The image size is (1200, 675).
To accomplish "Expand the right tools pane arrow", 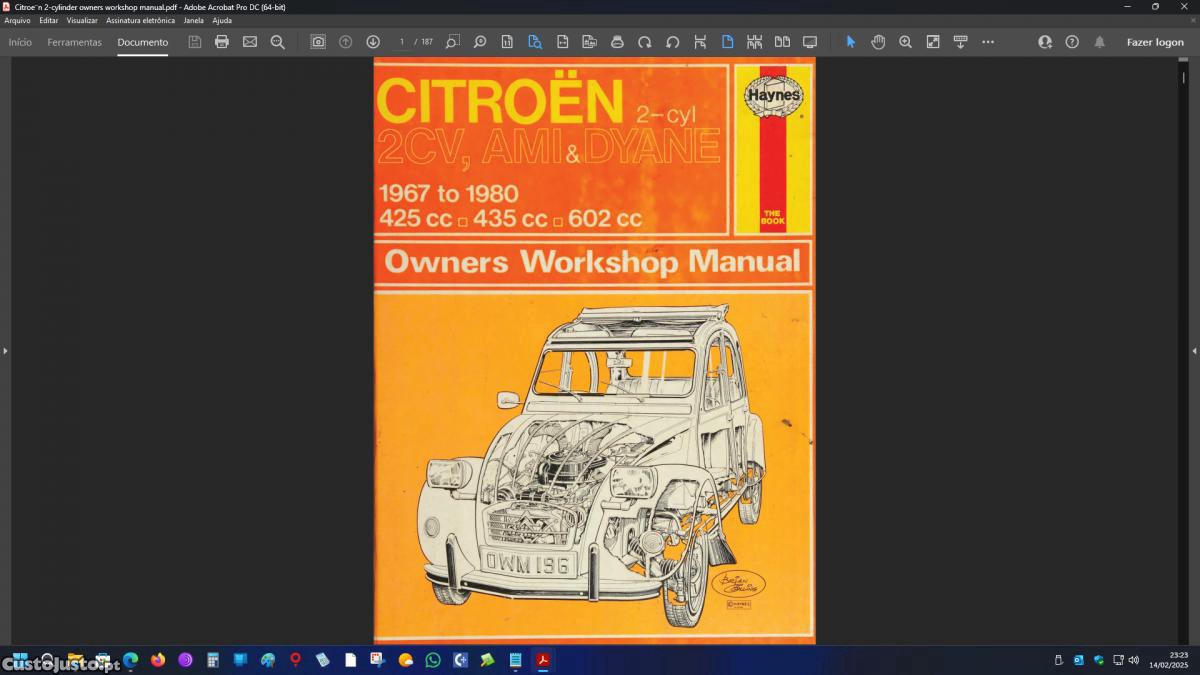I will coord(1194,351).
